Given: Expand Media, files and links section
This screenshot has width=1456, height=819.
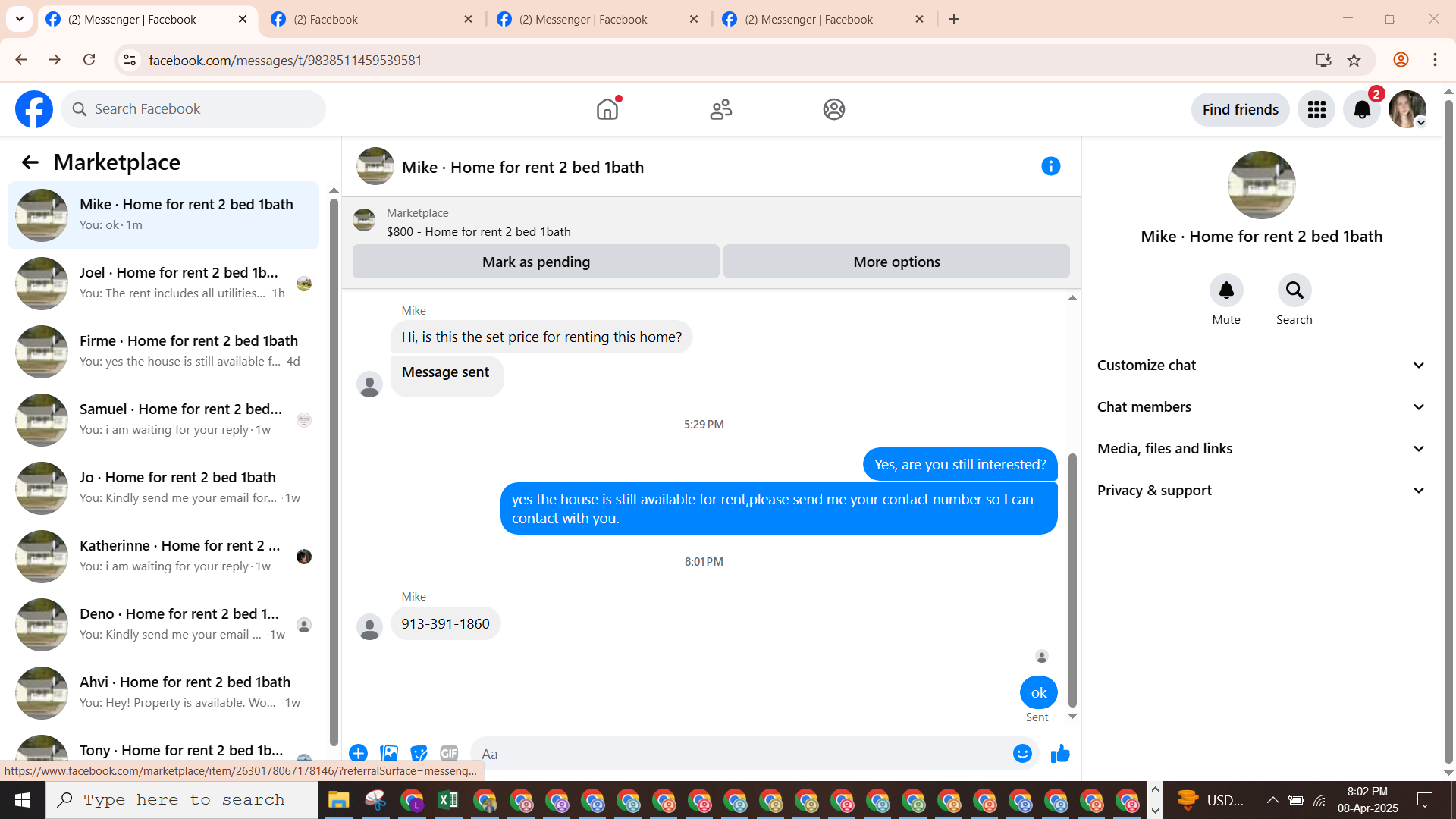Looking at the screenshot, I should click(x=1261, y=449).
